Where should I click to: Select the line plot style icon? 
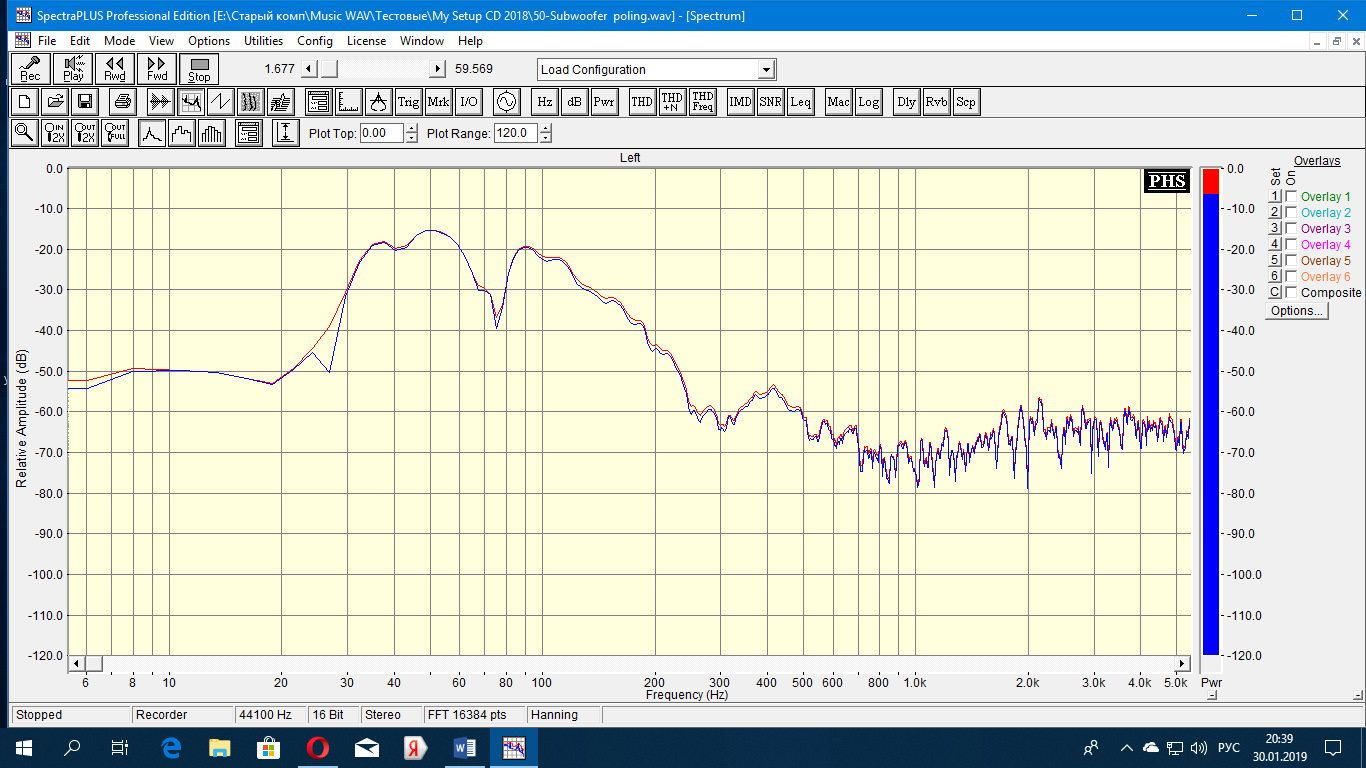151,132
